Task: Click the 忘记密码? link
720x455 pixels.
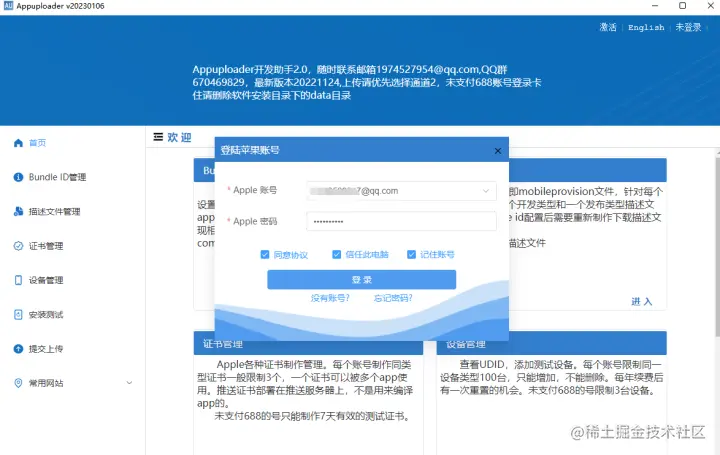Action: [393, 298]
